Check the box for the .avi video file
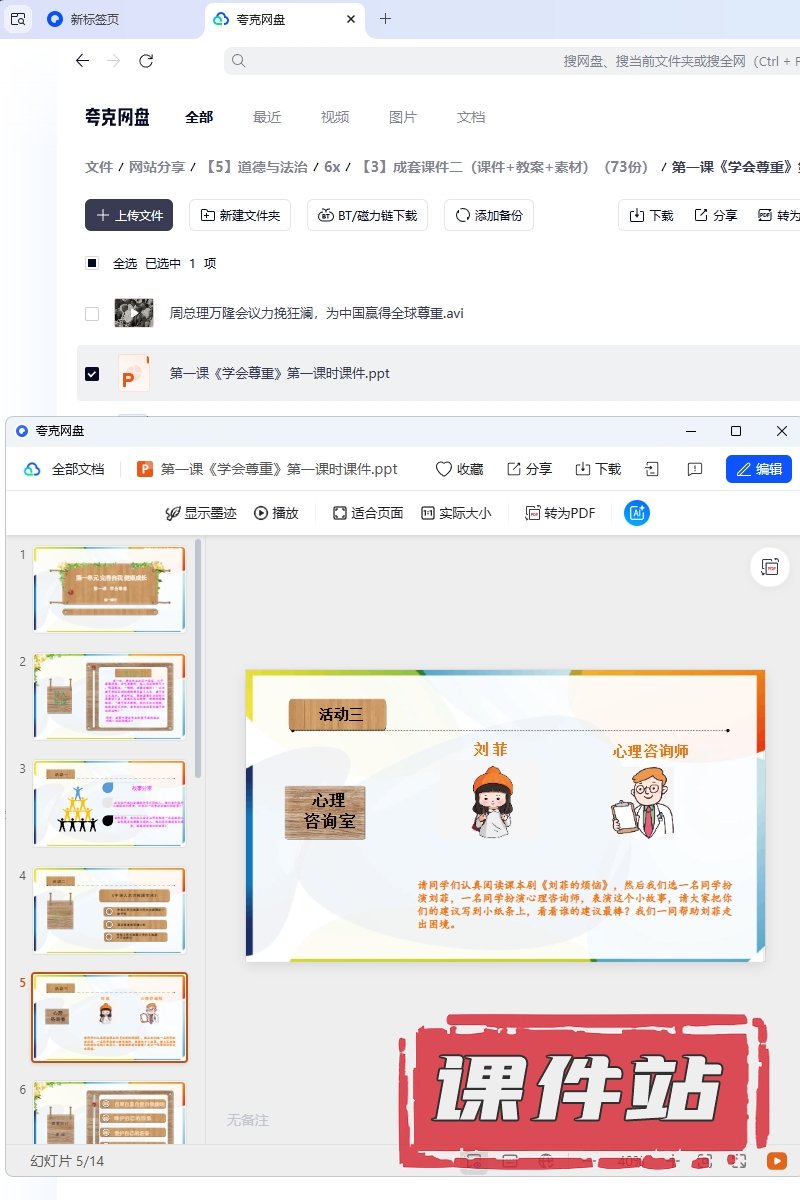 (92, 313)
